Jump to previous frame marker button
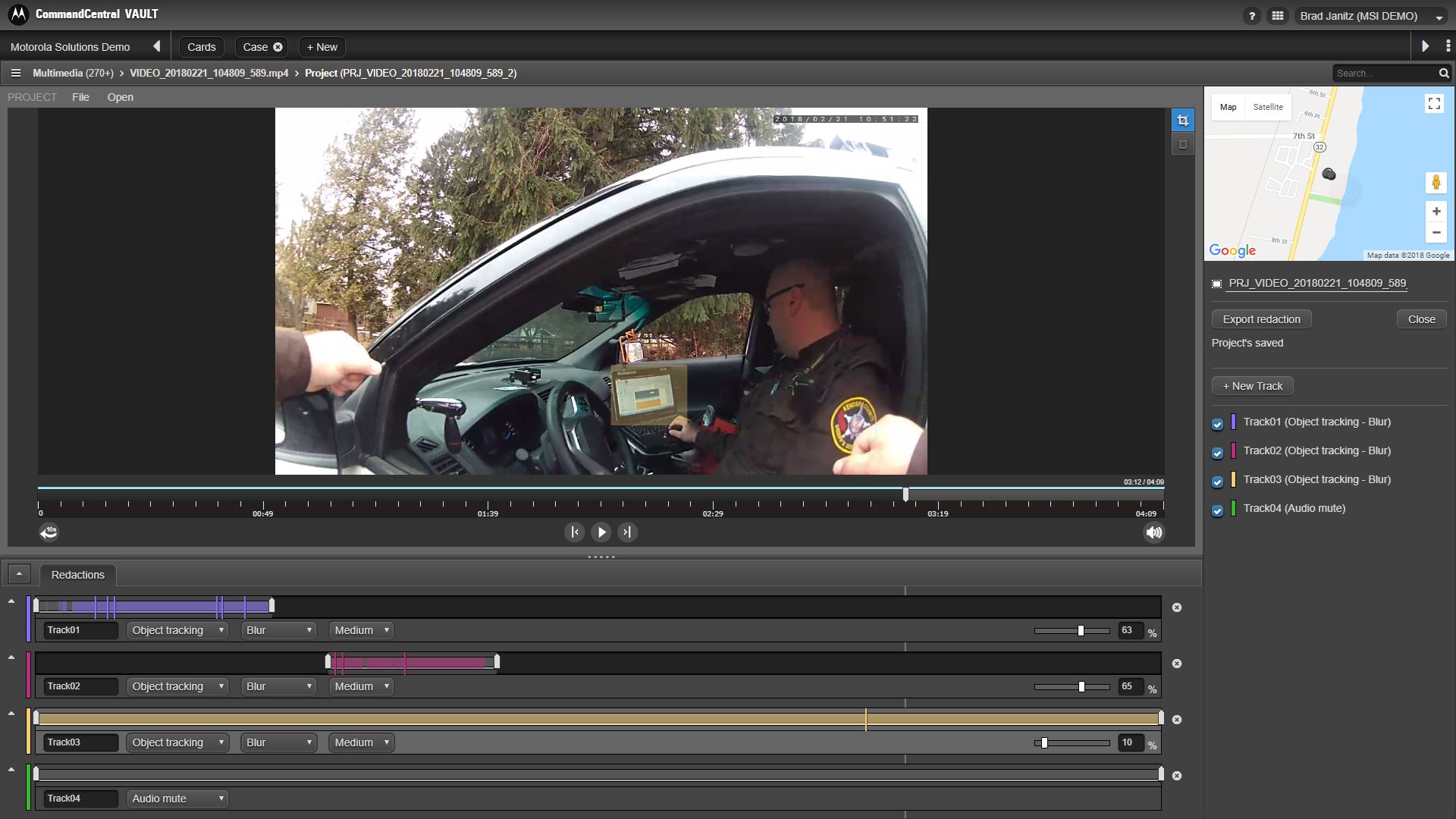The width and height of the screenshot is (1456, 819). point(575,532)
